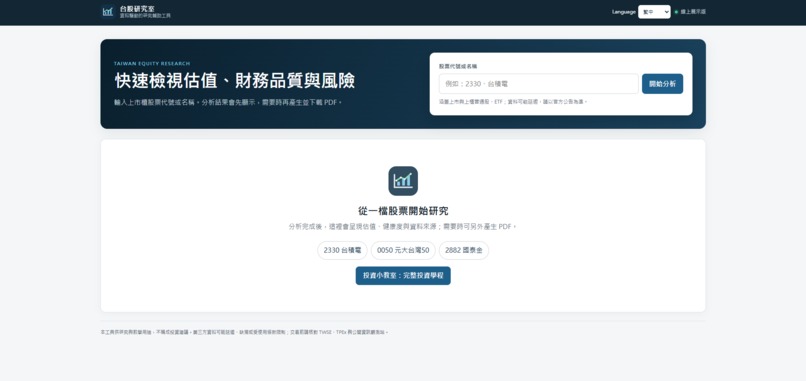Image resolution: width=806 pixels, height=381 pixels.
Task: Click the disclaimer text in the footer
Action: click(244, 332)
